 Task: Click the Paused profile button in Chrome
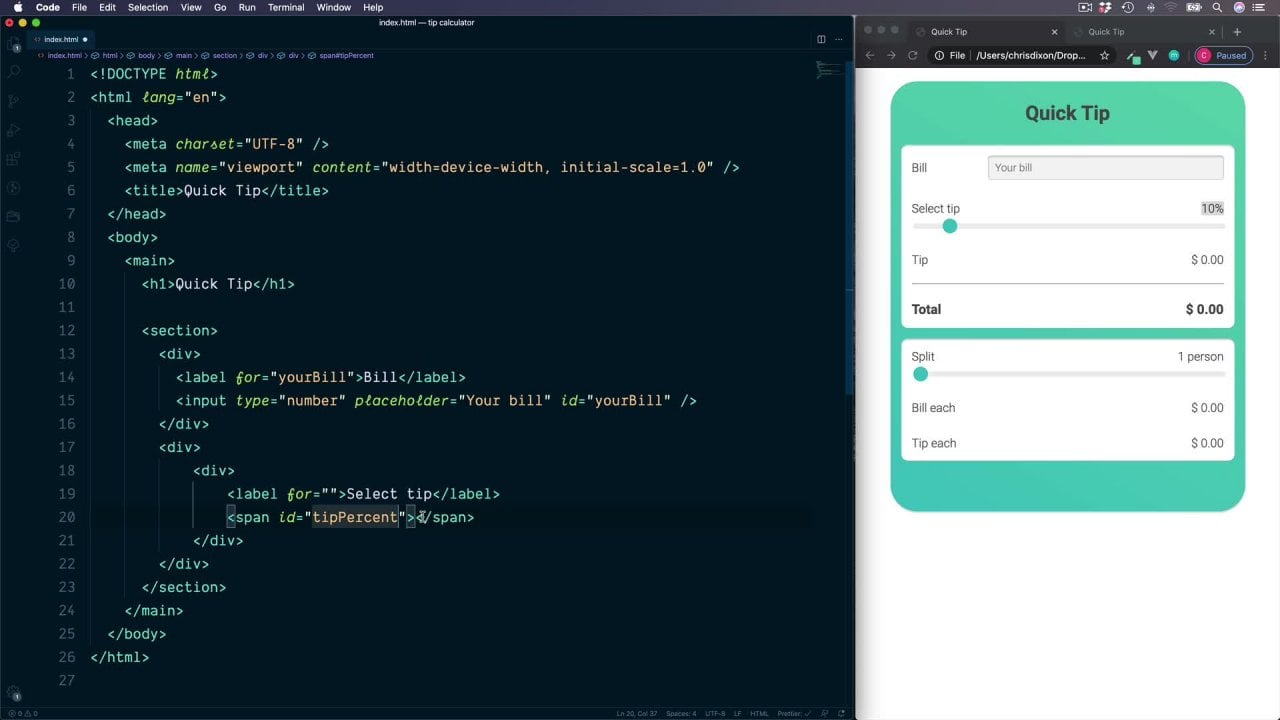click(1222, 55)
